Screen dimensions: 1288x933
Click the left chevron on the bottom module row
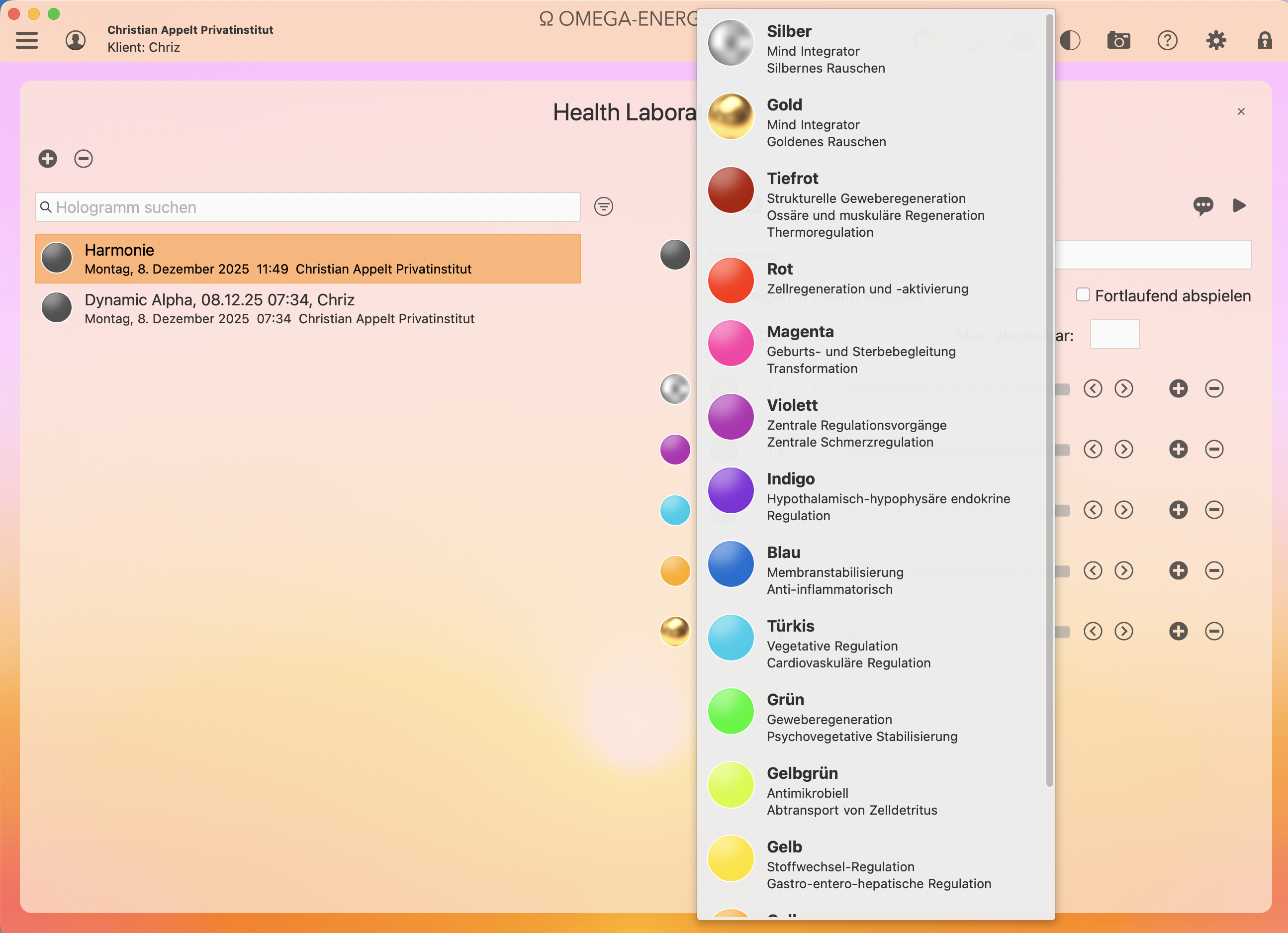pyautogui.click(x=1093, y=631)
